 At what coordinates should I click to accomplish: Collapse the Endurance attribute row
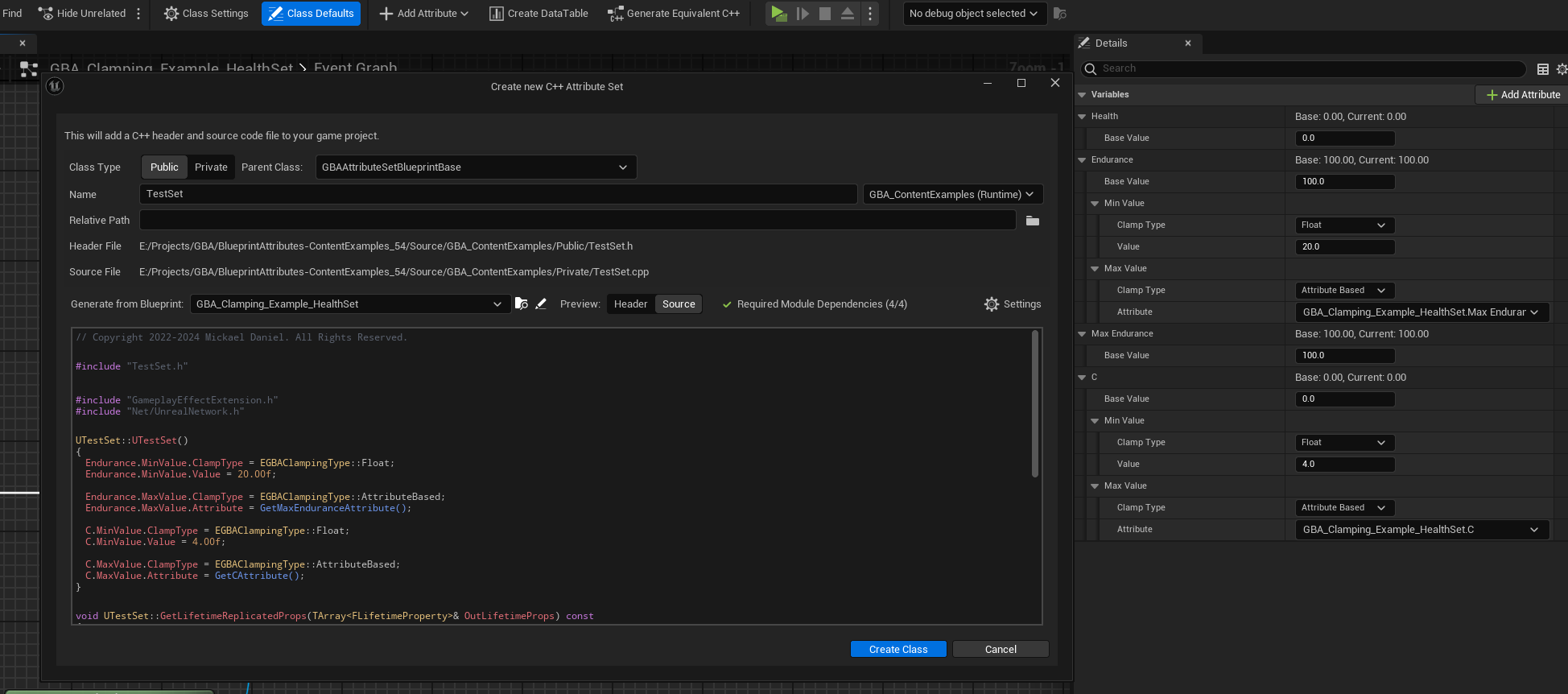coord(1082,160)
